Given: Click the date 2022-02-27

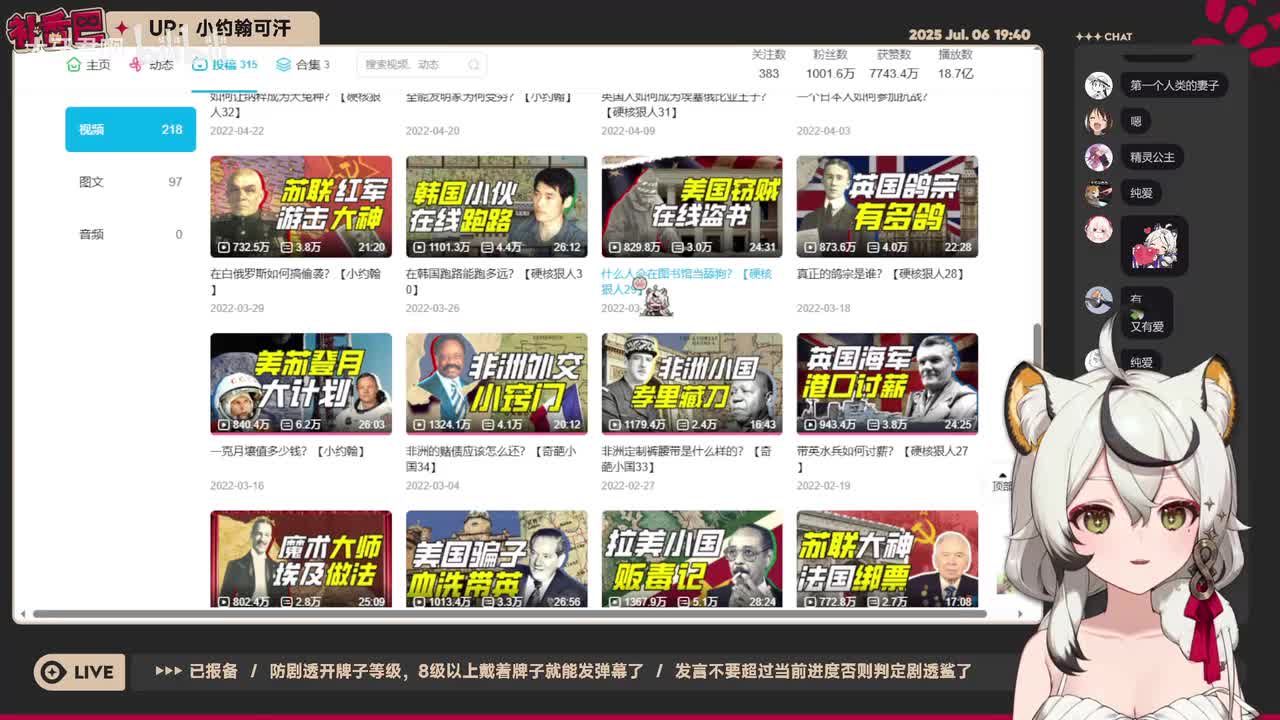Looking at the screenshot, I should [628, 486].
